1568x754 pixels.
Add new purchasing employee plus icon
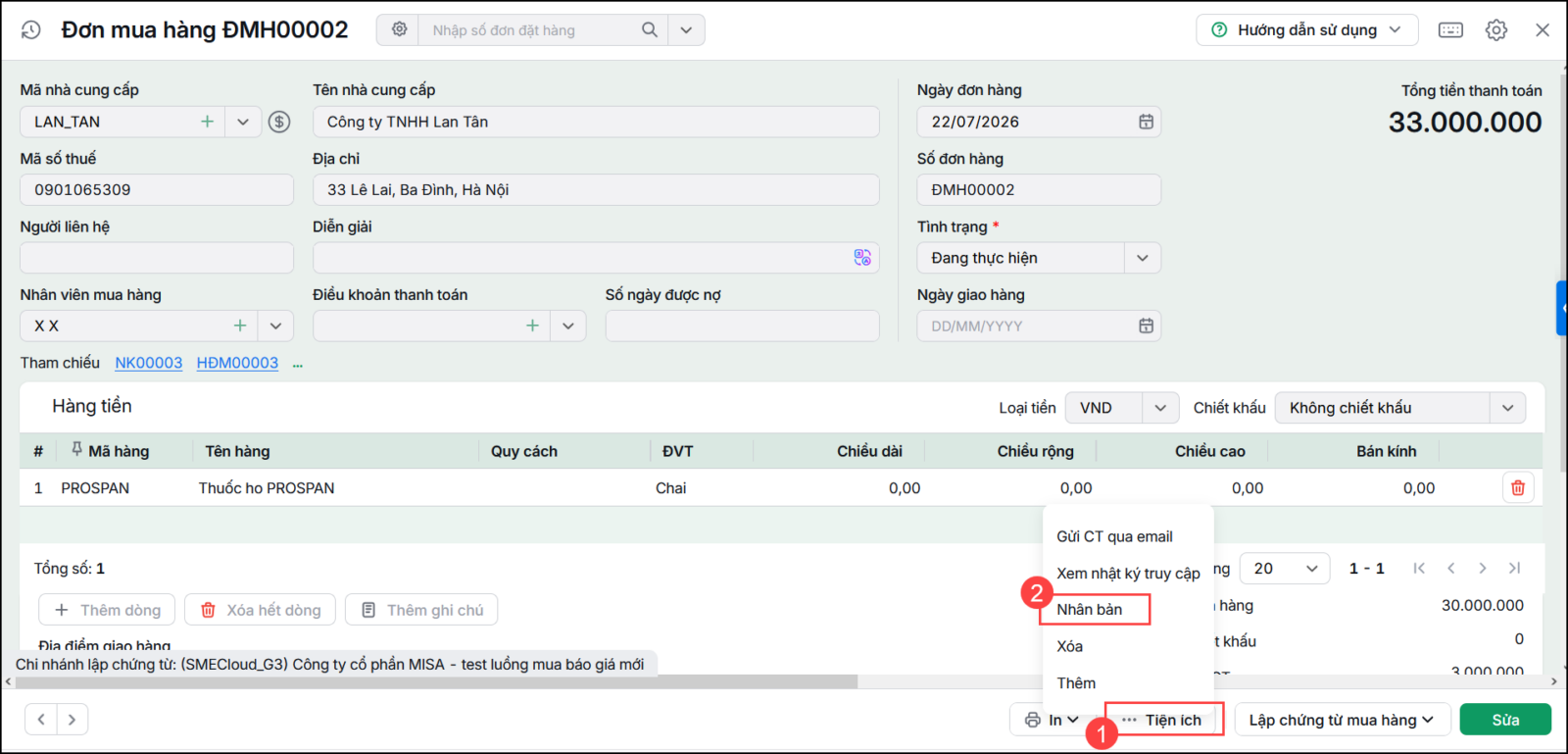(239, 326)
